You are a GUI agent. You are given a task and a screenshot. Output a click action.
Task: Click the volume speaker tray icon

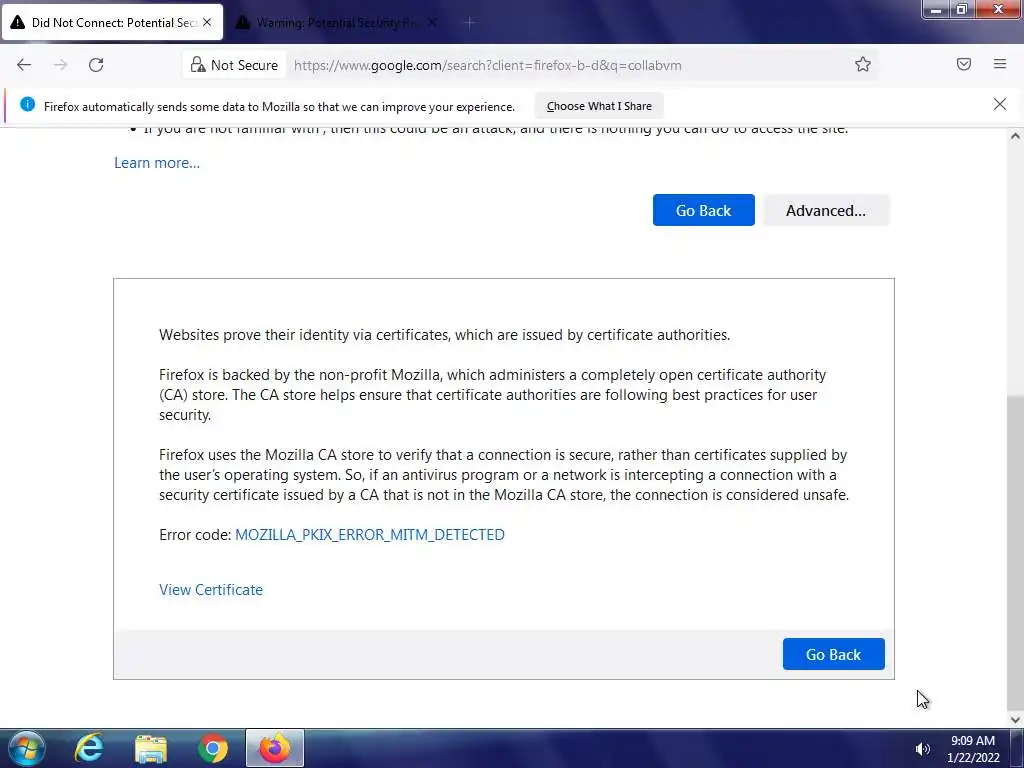coord(922,749)
